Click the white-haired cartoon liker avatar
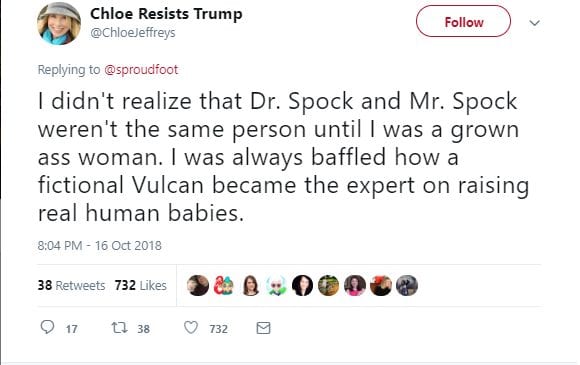 click(x=276, y=285)
